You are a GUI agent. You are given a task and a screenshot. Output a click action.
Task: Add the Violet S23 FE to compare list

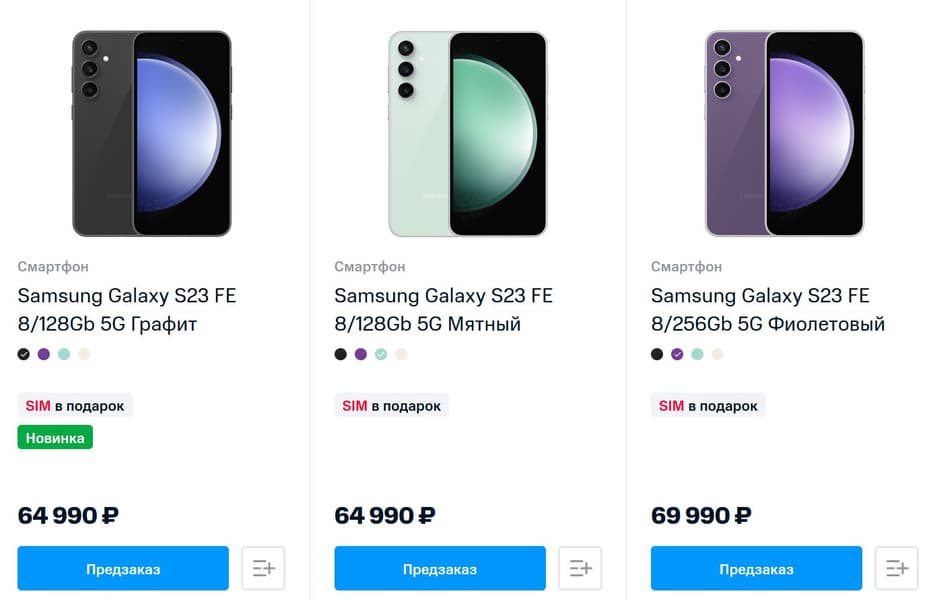[x=896, y=568]
